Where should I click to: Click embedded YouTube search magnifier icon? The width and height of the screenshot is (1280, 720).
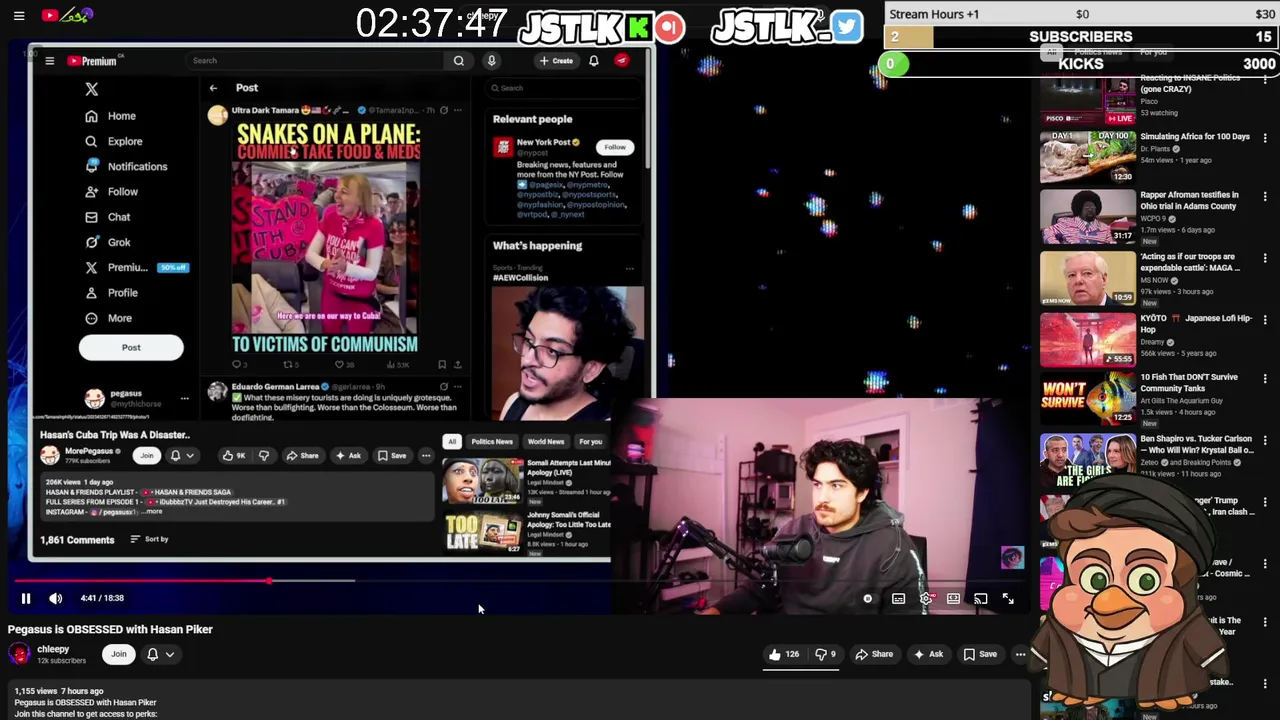459,61
